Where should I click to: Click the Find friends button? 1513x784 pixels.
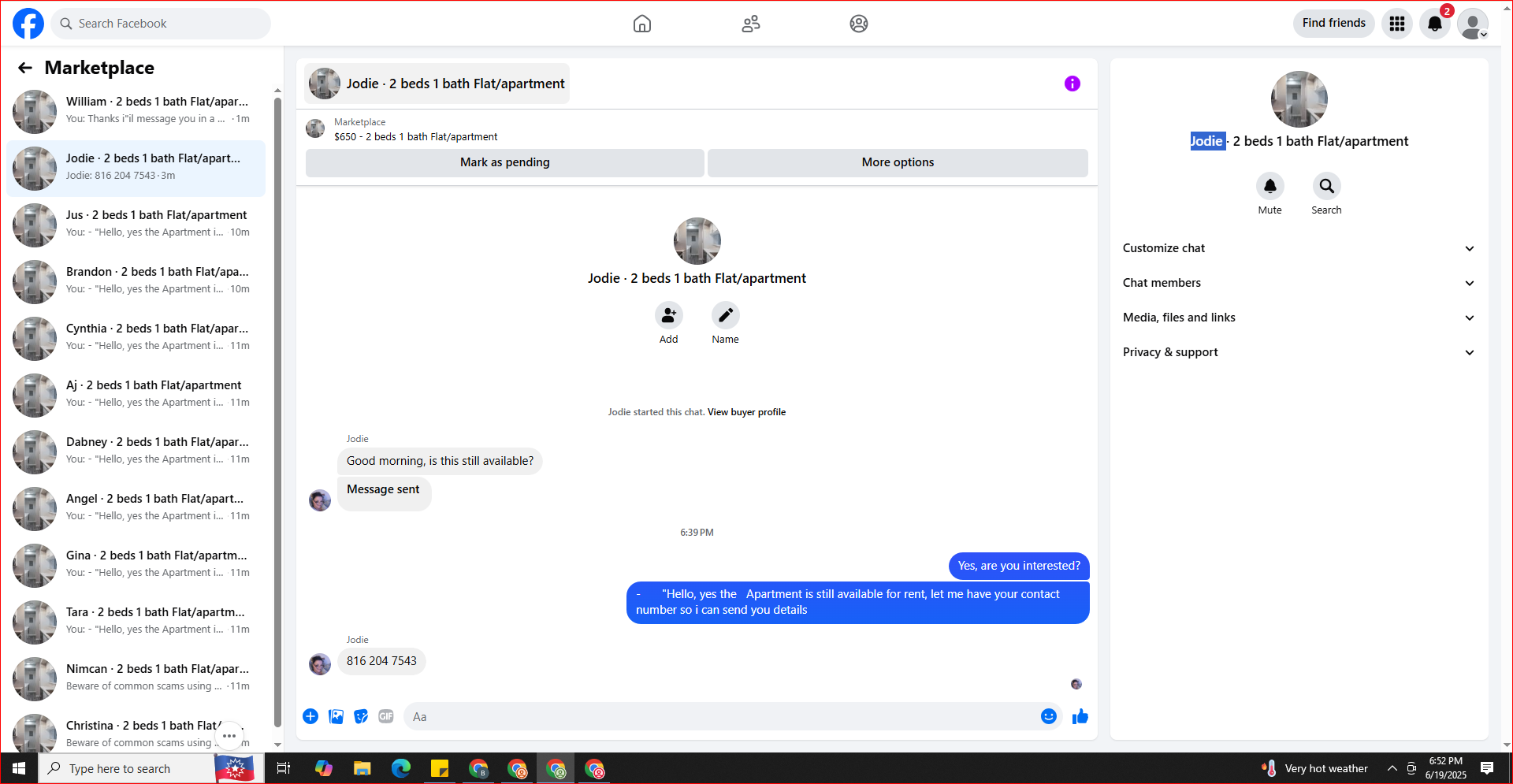click(x=1334, y=23)
